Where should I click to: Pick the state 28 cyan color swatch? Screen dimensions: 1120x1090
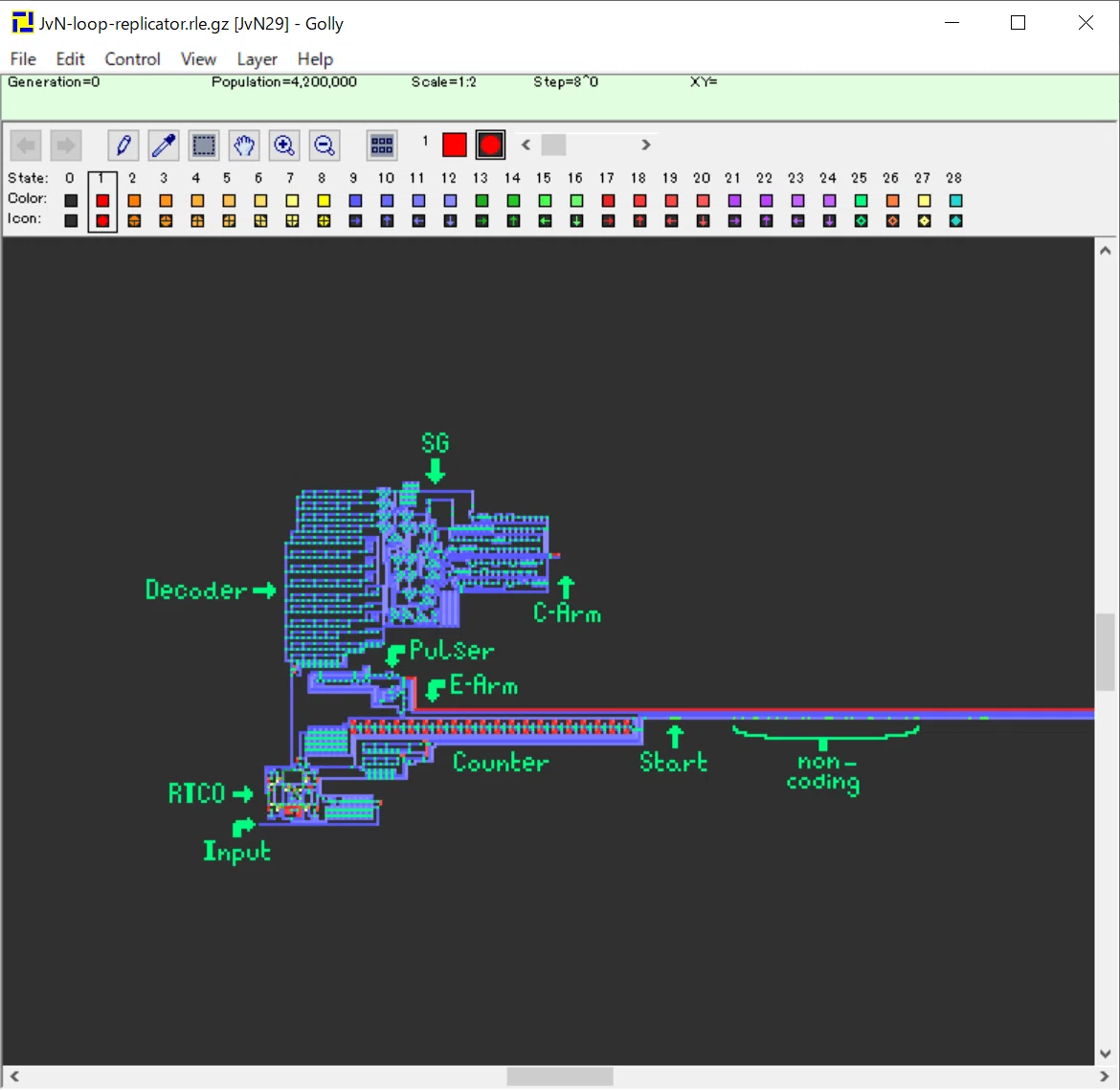click(956, 201)
